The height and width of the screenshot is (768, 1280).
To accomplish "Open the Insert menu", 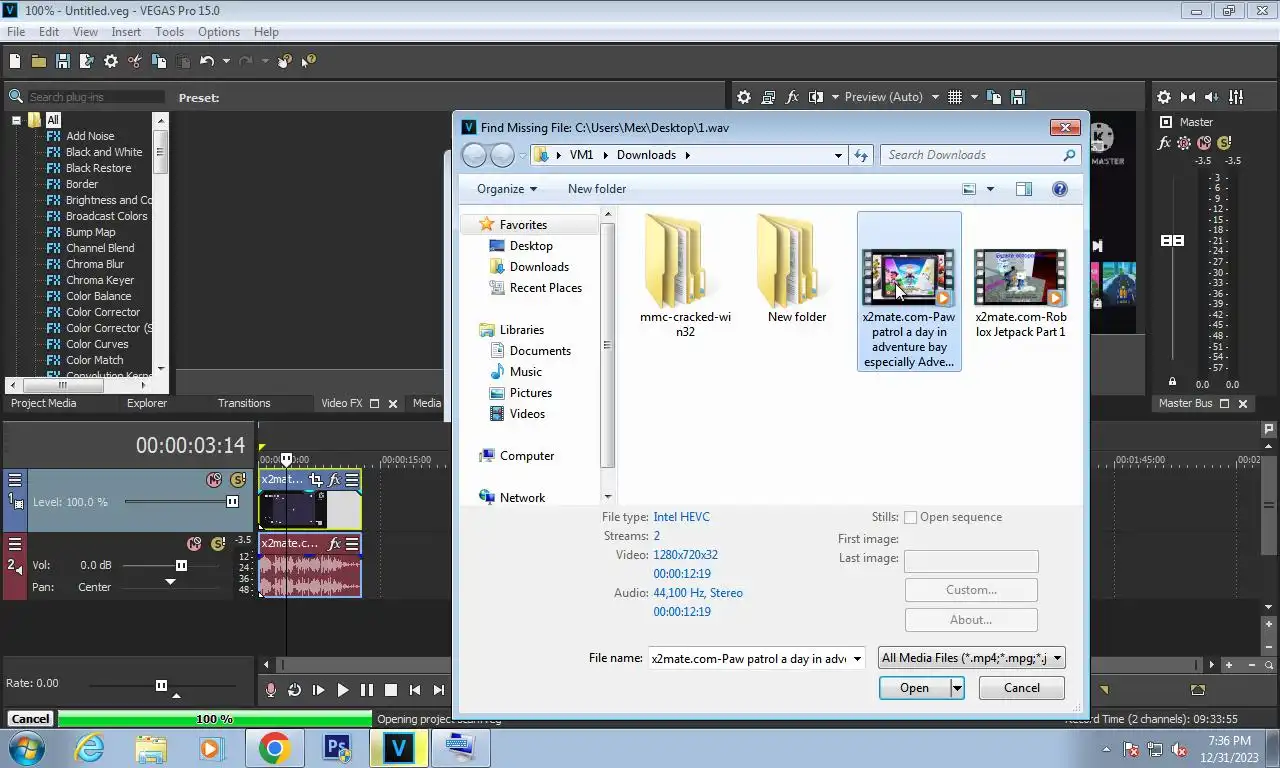I will [x=126, y=32].
